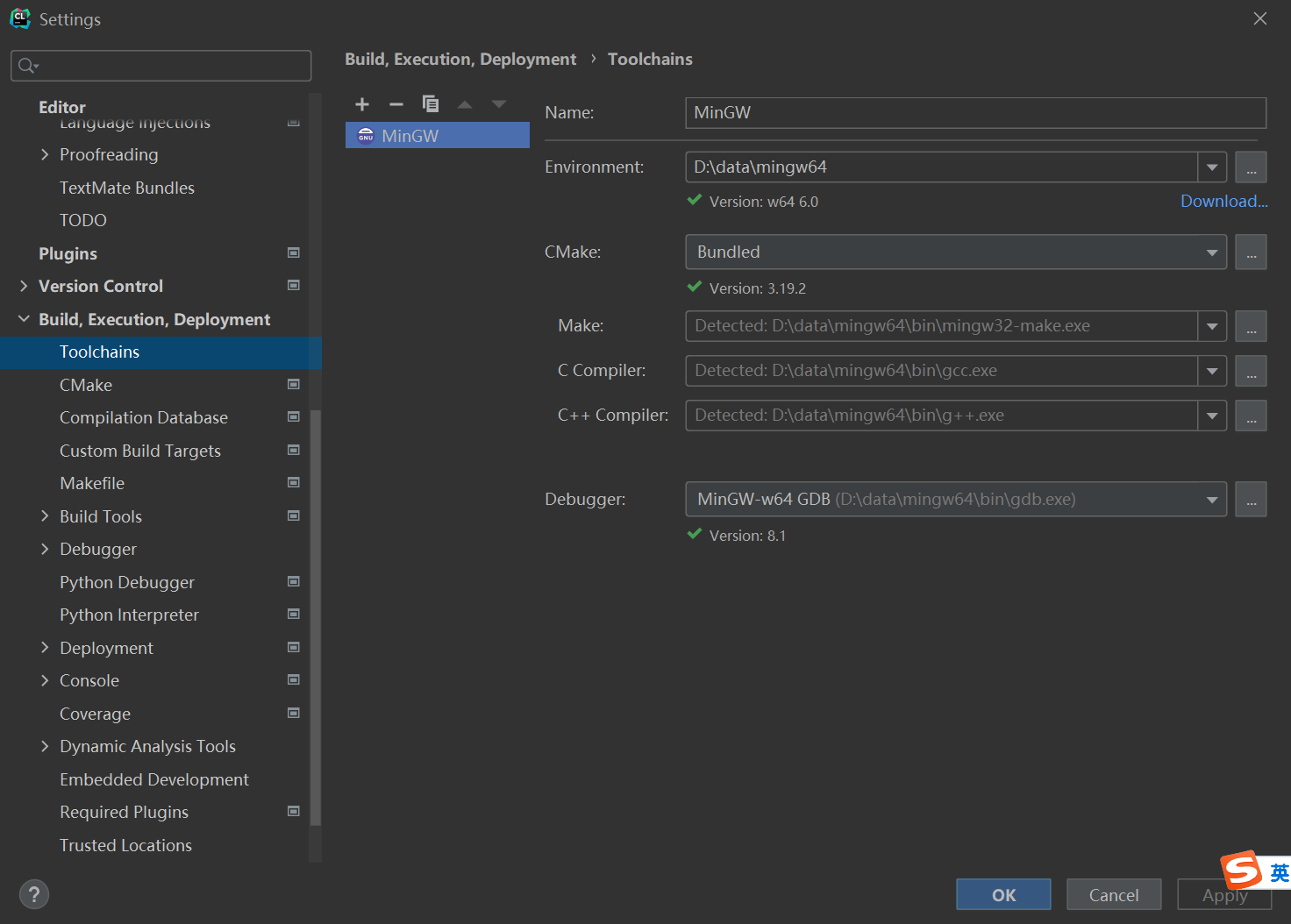The height and width of the screenshot is (924, 1291).
Task: Browse for Environment folder with ellipsis button
Action: click(x=1251, y=167)
